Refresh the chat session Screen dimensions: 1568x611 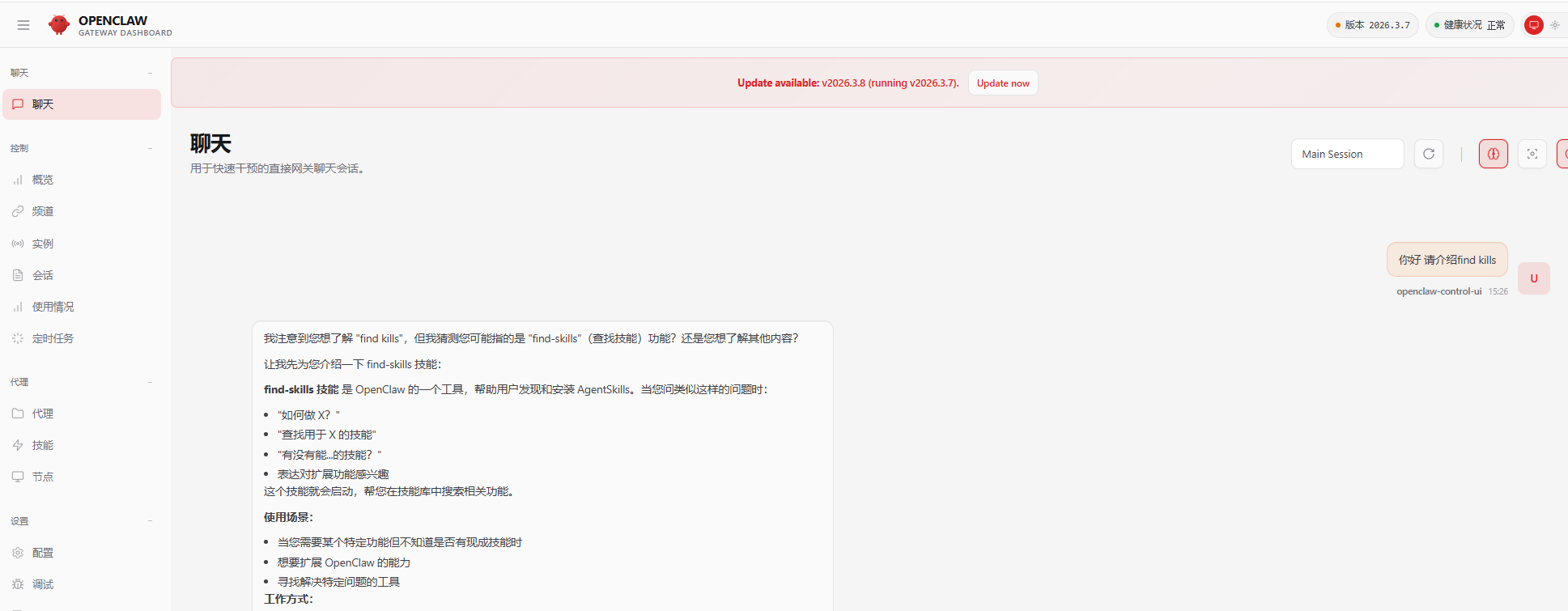[x=1429, y=154]
